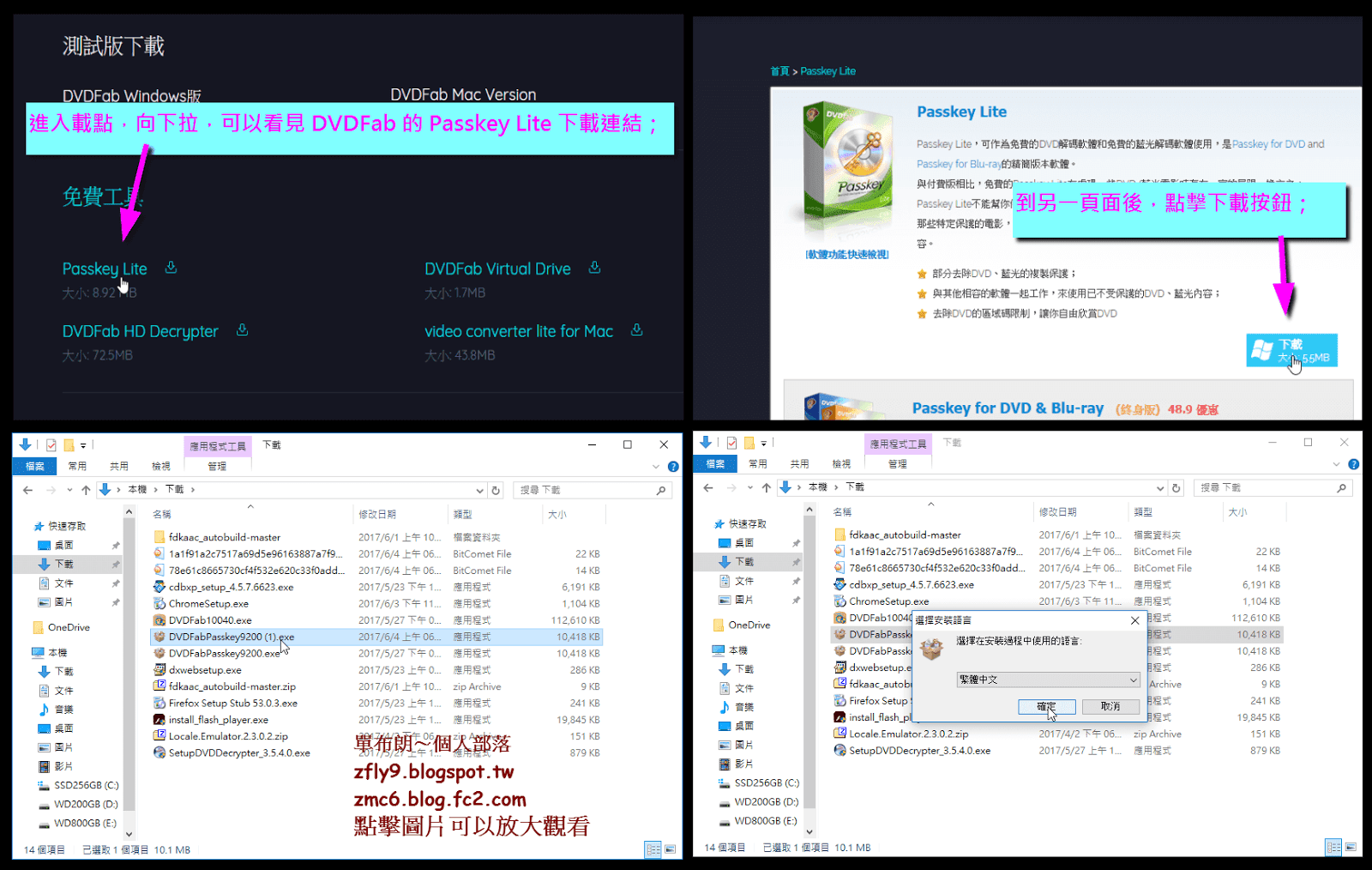
Task: Select Firefox Setup Stub 53.0.3.exe in left Explorer
Action: point(376,703)
